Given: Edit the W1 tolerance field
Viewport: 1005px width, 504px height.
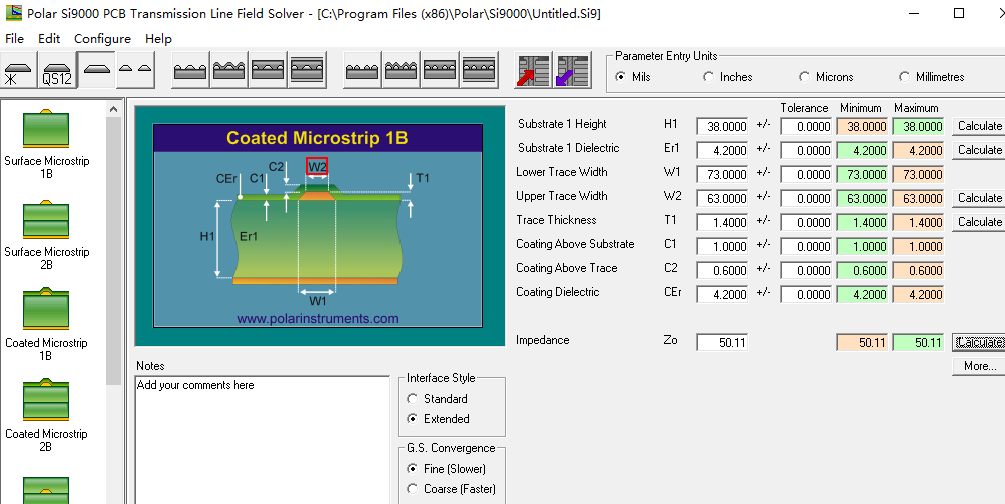Looking at the screenshot, I should (806, 174).
